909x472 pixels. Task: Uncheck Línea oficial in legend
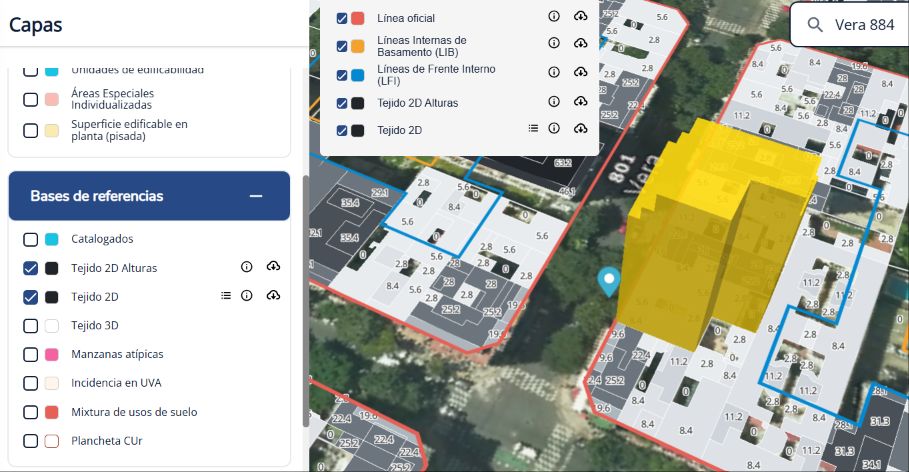[342, 18]
